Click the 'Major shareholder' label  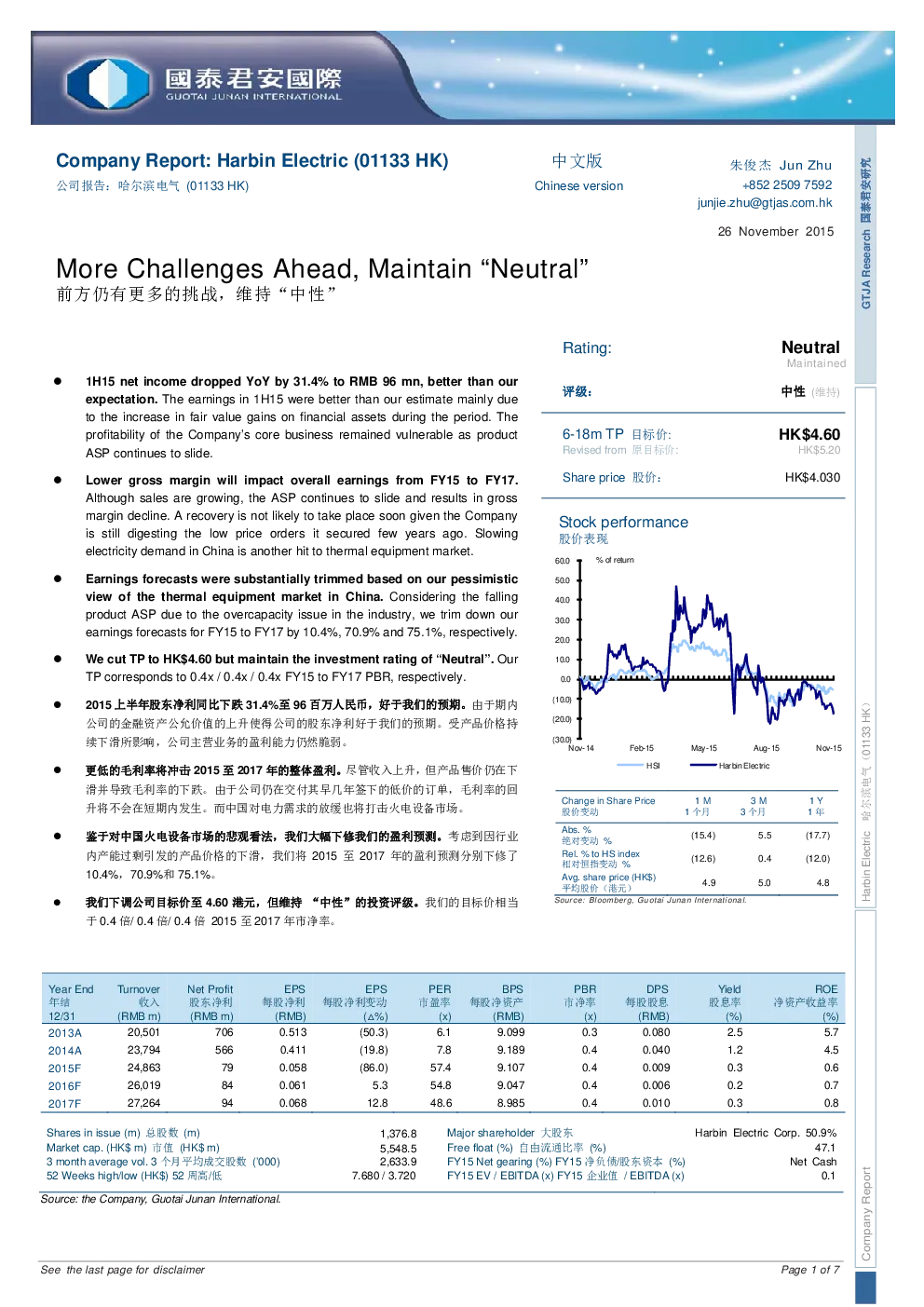[x=491, y=1133]
